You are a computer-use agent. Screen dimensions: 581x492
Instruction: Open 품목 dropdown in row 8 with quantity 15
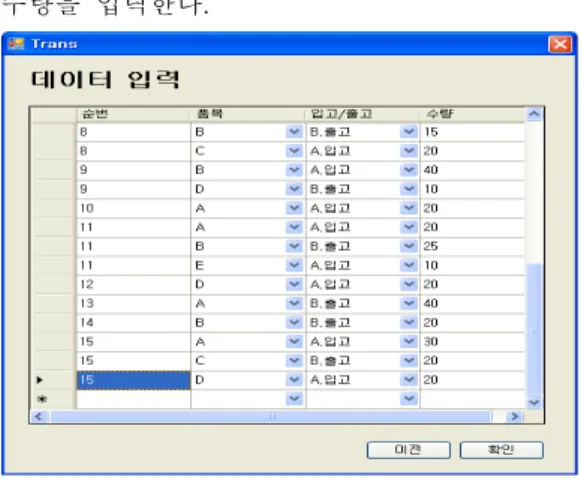[x=294, y=132]
